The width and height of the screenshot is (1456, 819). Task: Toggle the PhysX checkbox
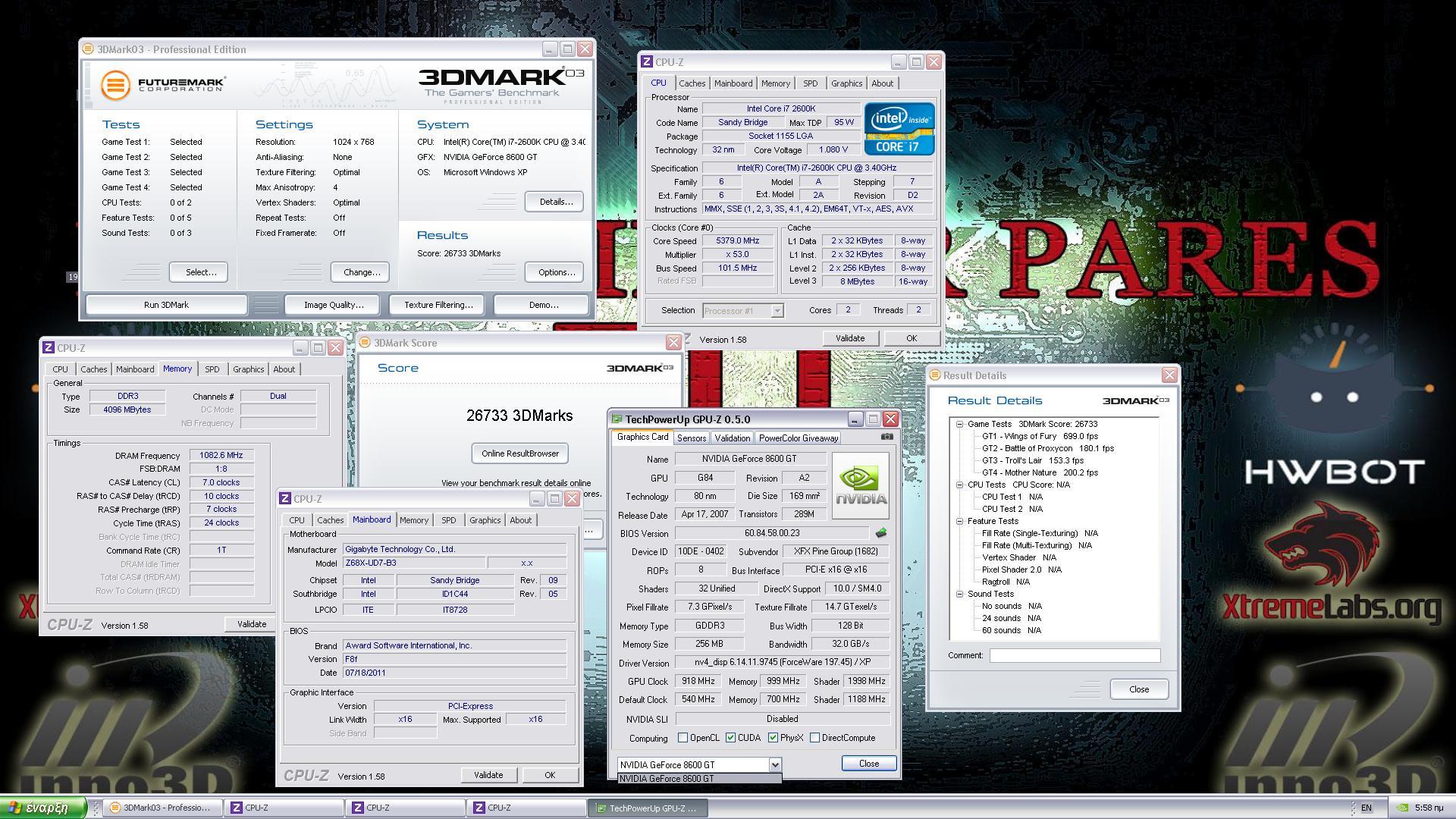point(773,738)
